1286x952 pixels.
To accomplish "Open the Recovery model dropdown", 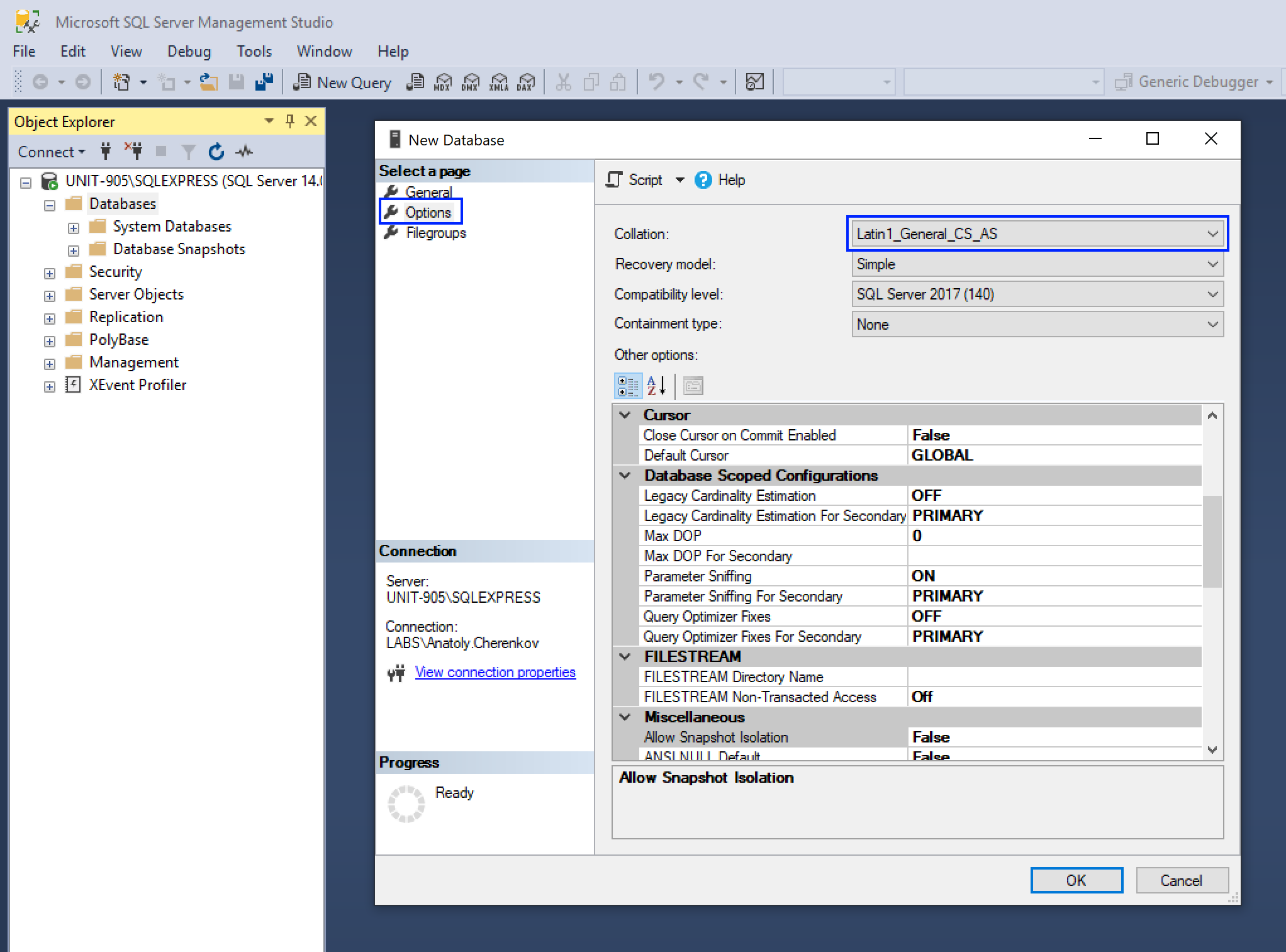I will click(x=1212, y=264).
